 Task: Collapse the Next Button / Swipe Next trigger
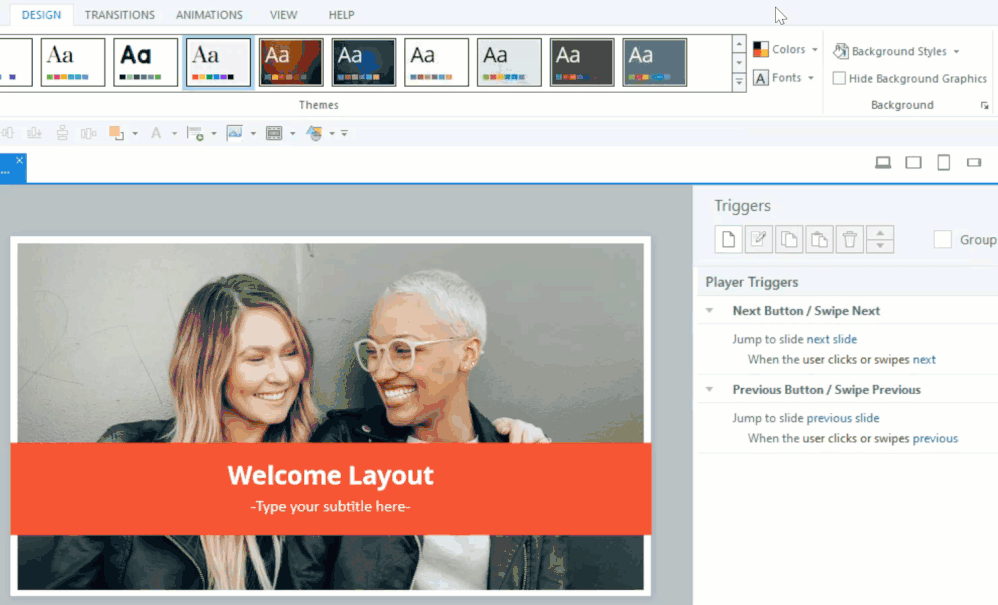[x=709, y=311]
